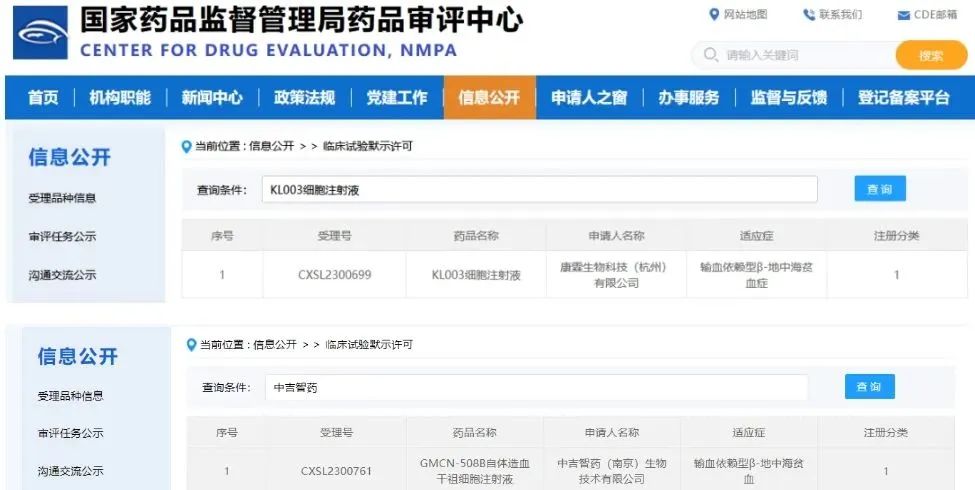
Task: Click acceptance number CXSL2300699
Action: tap(335, 275)
